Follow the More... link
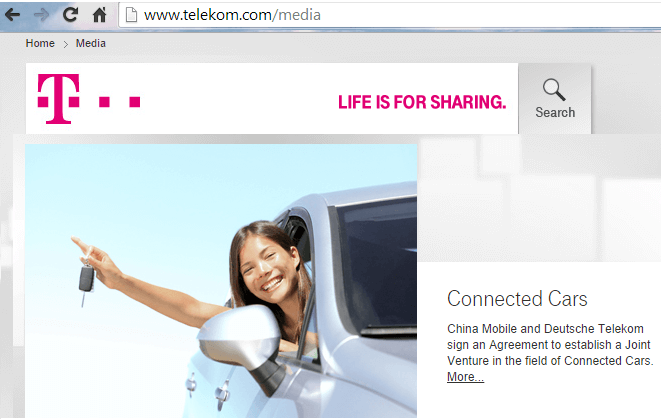The image size is (661, 419). coord(465,376)
